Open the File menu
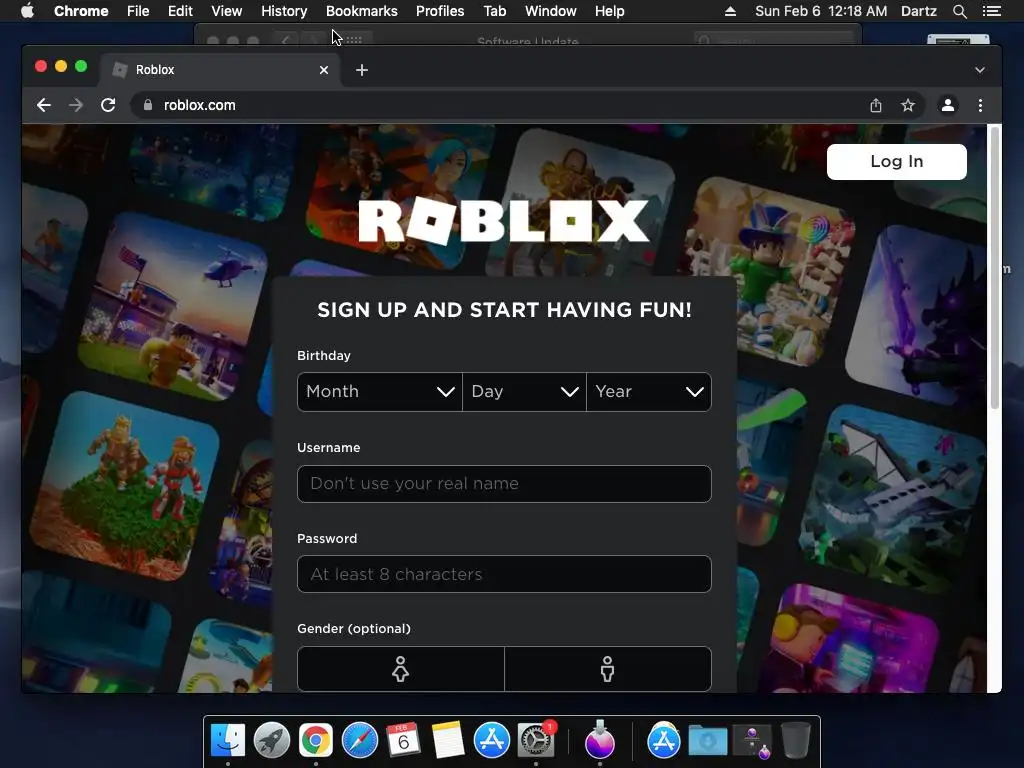This screenshot has width=1024, height=768. (x=138, y=11)
